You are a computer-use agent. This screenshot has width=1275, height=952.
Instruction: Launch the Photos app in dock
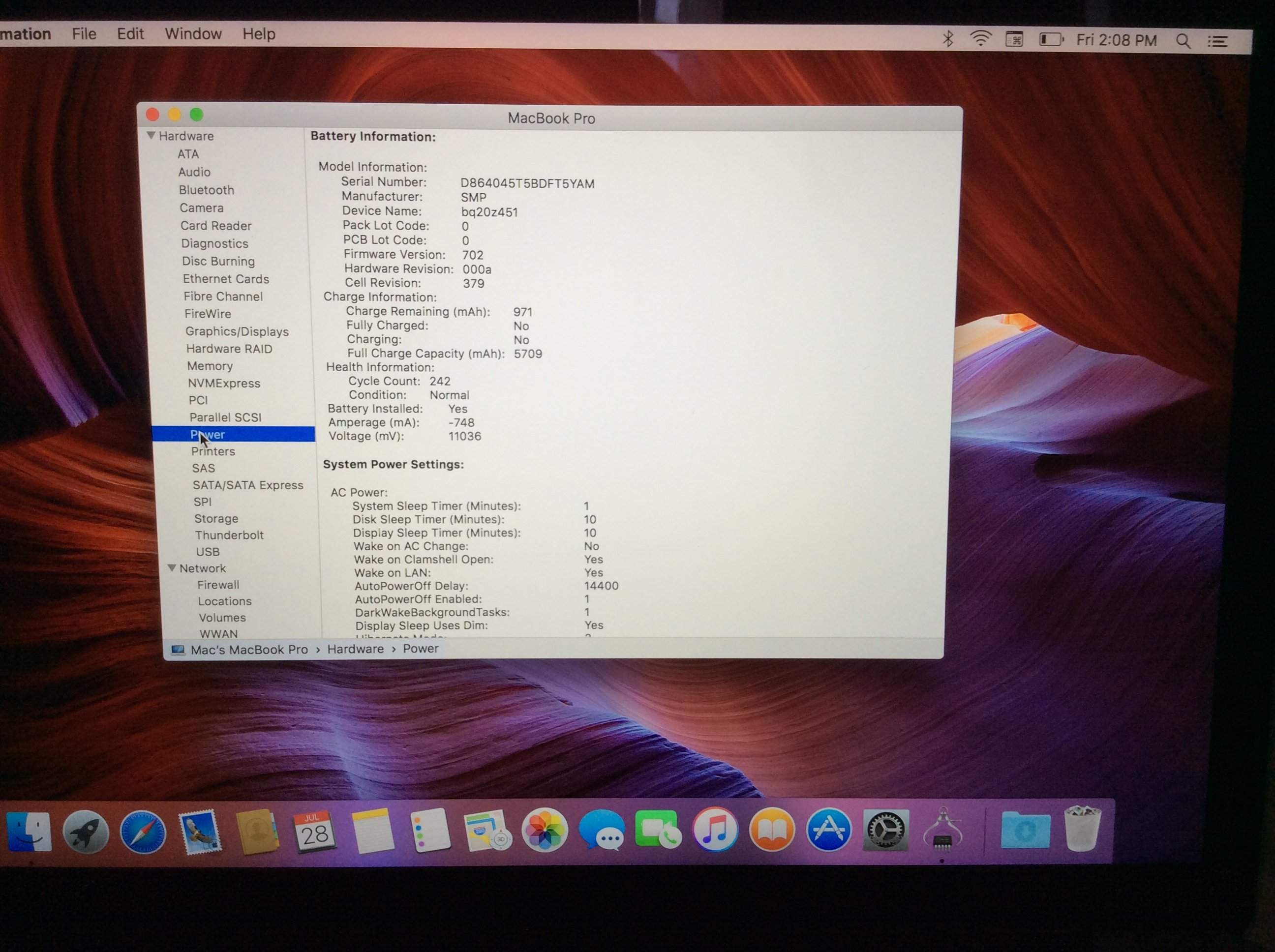544,831
